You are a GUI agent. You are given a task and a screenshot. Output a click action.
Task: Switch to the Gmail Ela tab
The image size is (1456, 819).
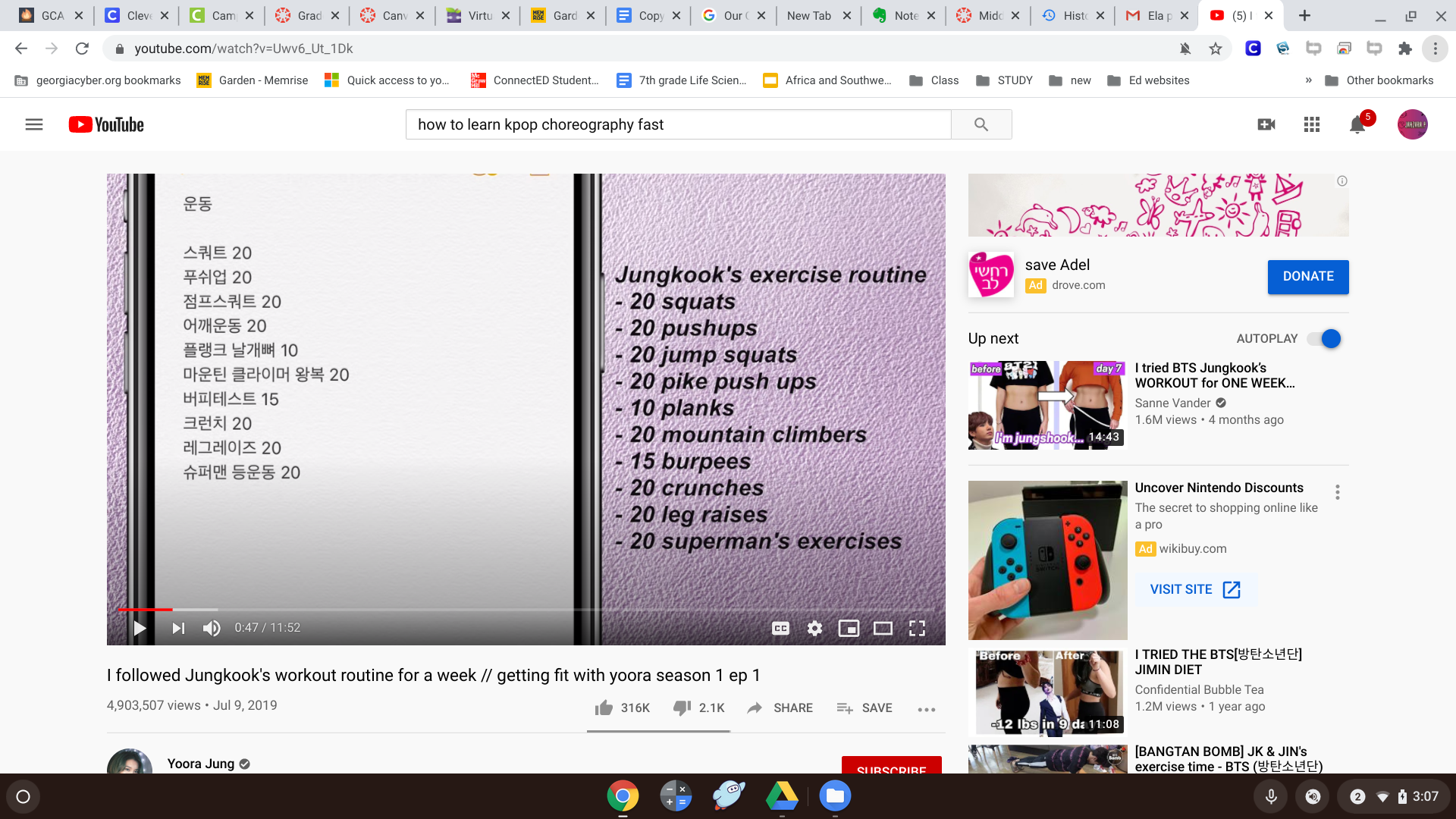1157,15
